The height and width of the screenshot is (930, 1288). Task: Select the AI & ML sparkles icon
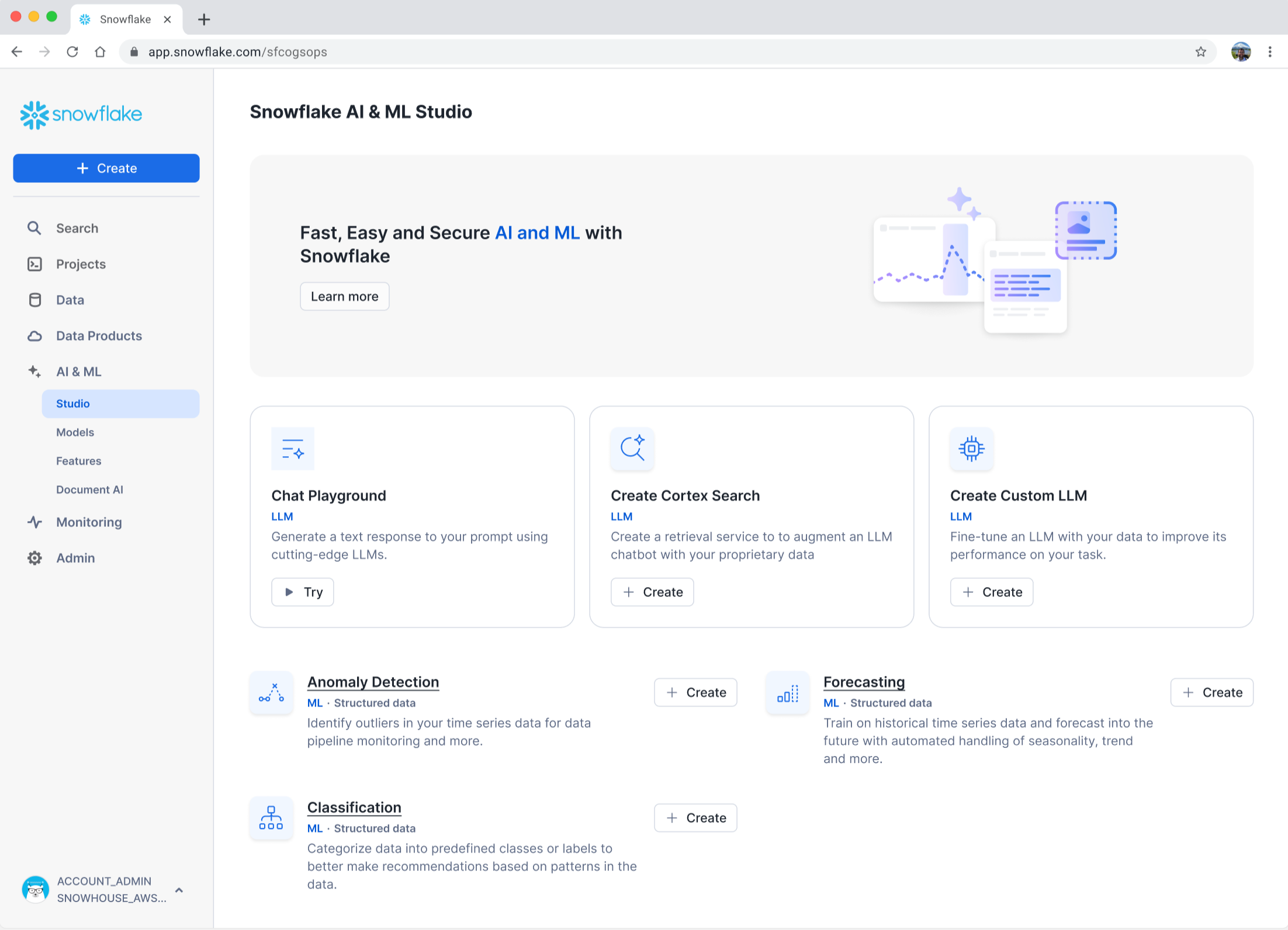tap(34, 372)
